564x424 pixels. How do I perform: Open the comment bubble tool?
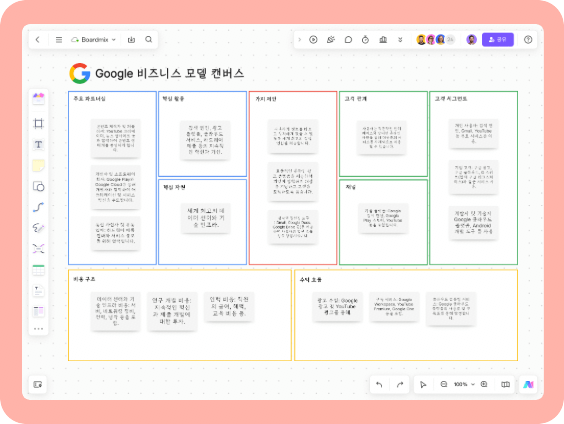(x=348, y=40)
